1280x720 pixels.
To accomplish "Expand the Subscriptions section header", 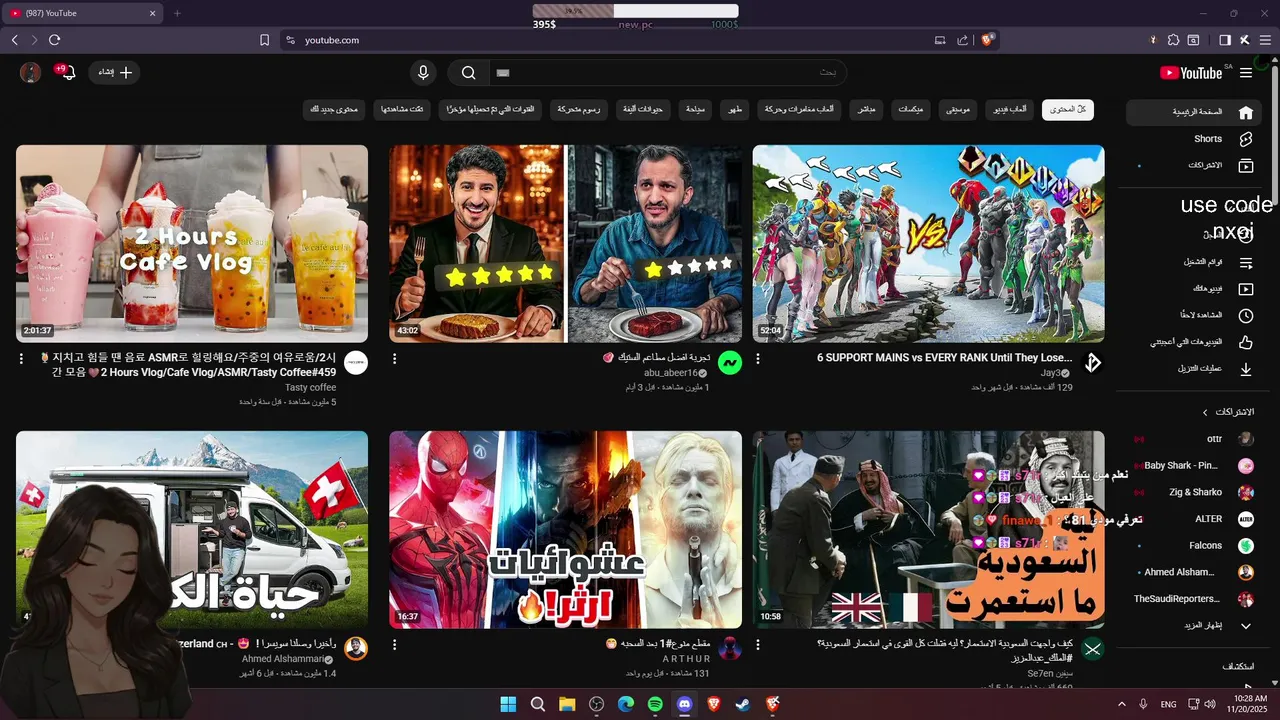I will click(x=1228, y=412).
